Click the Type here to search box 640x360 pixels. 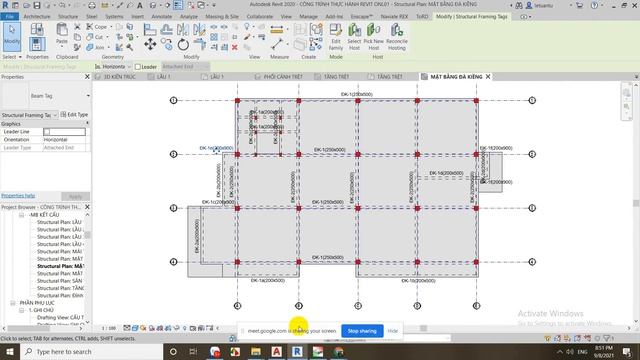pos(91,351)
